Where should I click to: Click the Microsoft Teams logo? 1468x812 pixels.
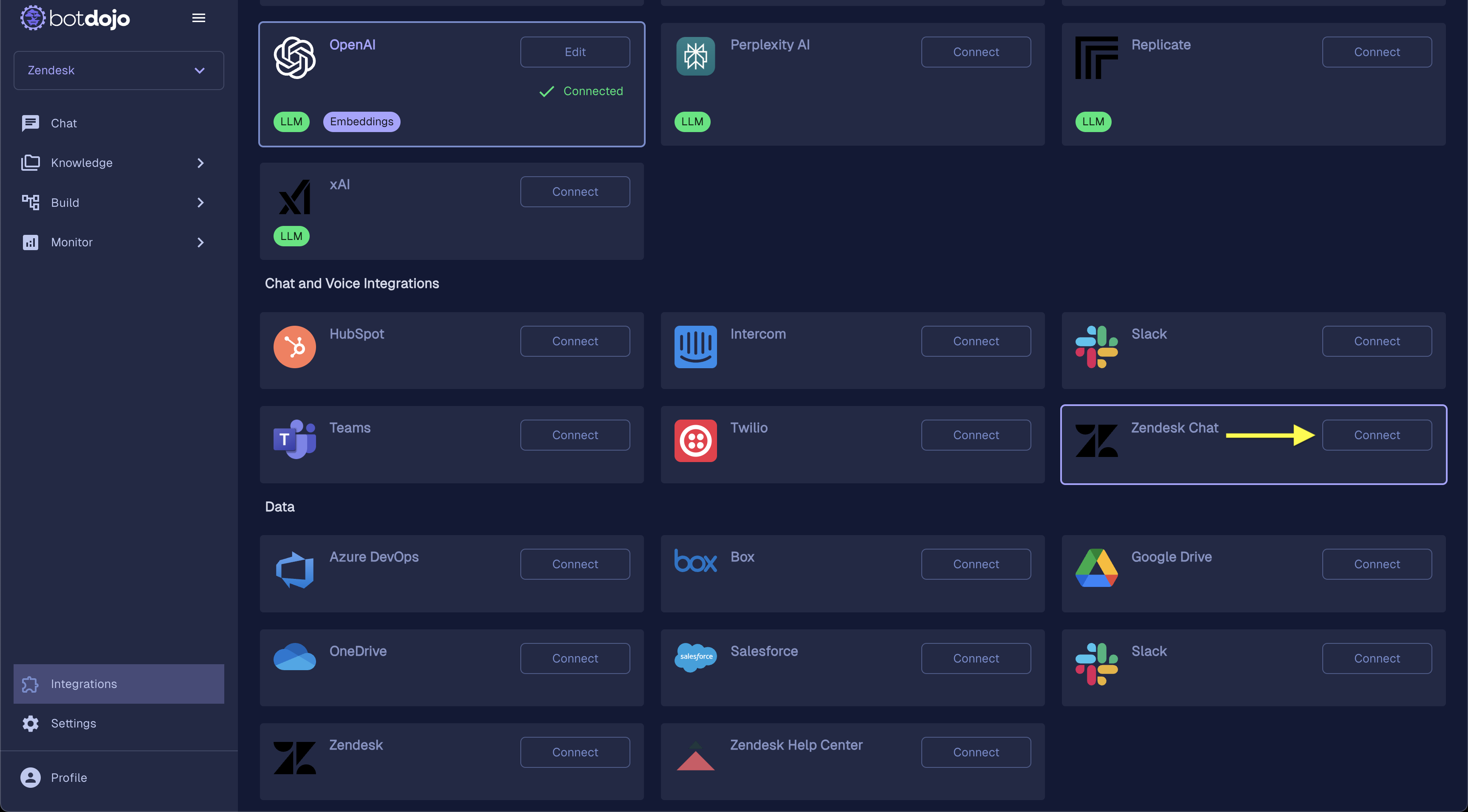(x=295, y=439)
